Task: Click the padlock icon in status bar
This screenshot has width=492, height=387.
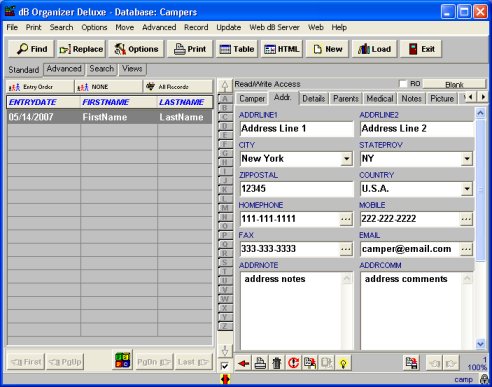Action: 483,379
